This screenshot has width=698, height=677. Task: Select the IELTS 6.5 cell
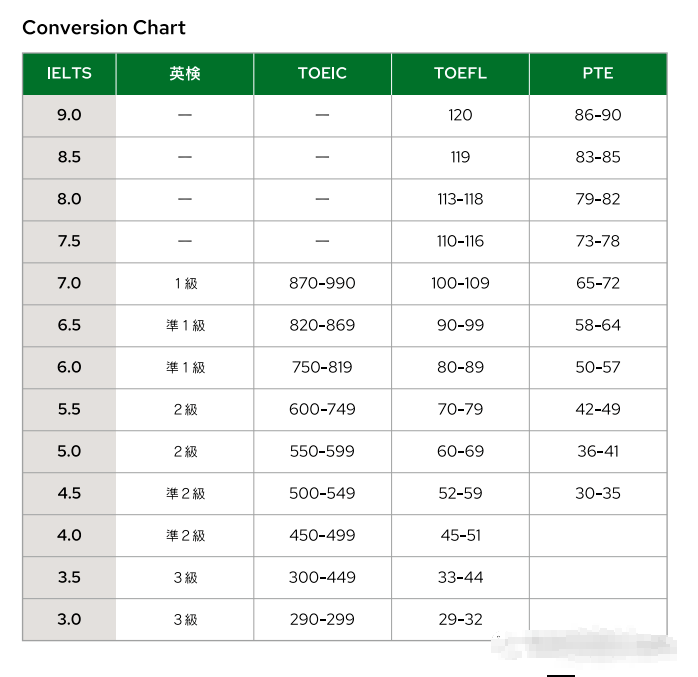69,325
